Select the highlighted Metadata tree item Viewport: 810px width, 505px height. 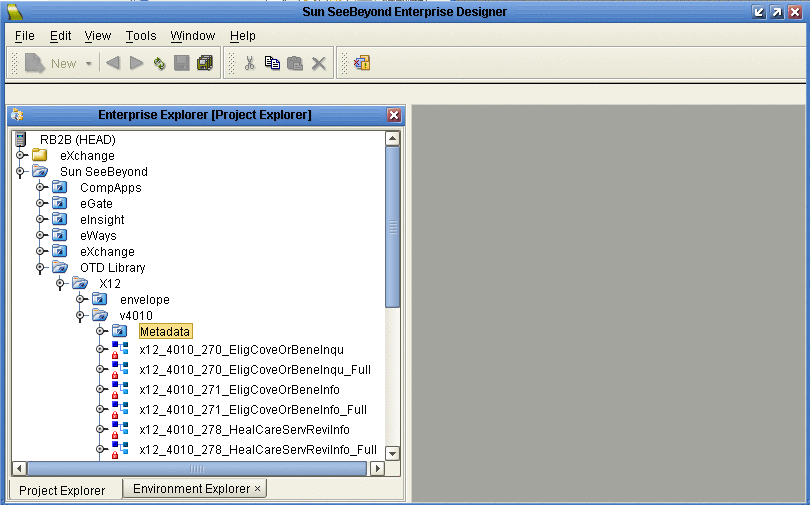[x=165, y=332]
